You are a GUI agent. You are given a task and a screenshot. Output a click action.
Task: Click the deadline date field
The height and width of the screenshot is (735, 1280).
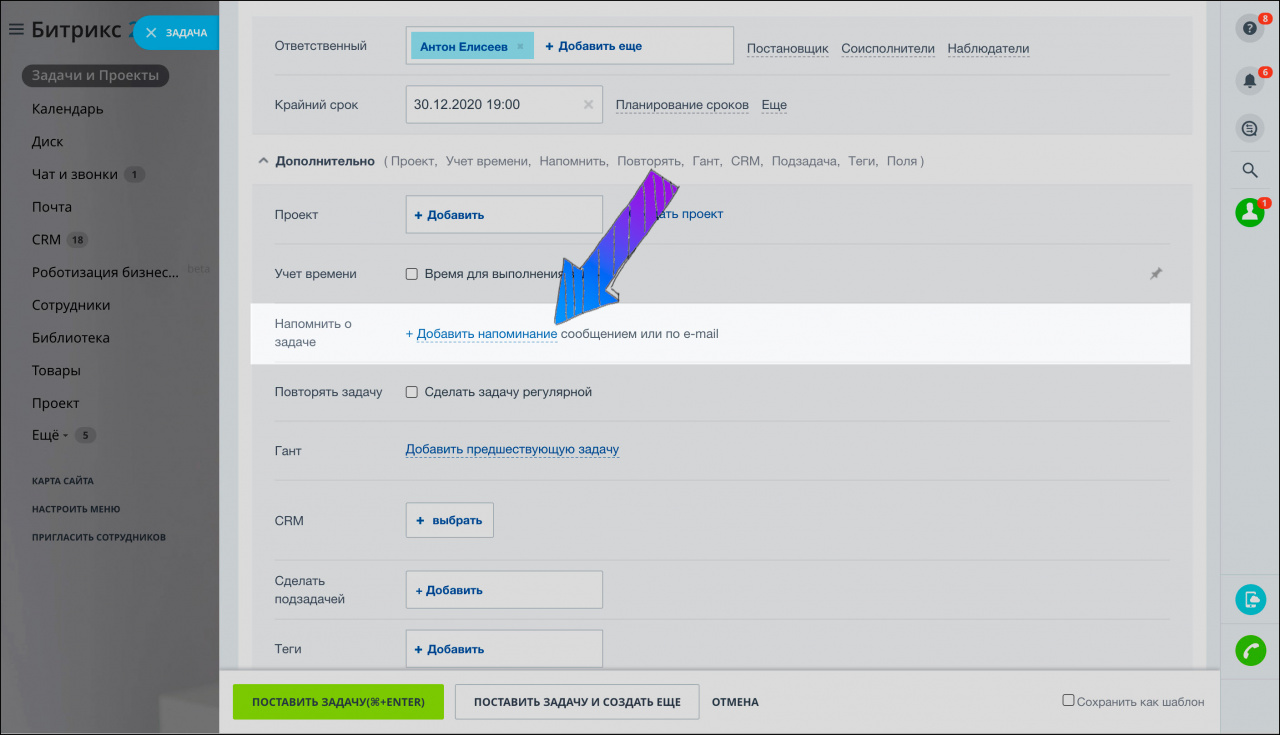click(x=492, y=104)
